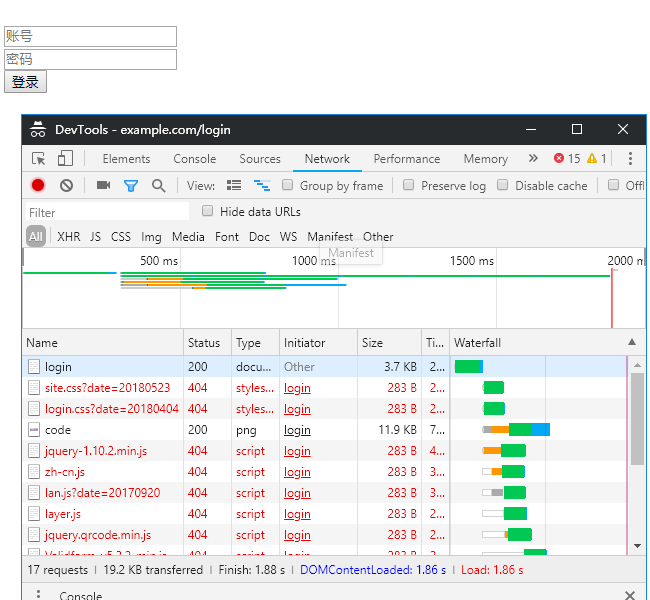Viewport: 650px width, 600px height.
Task: Filter requests by XHR
Action: pos(69,237)
